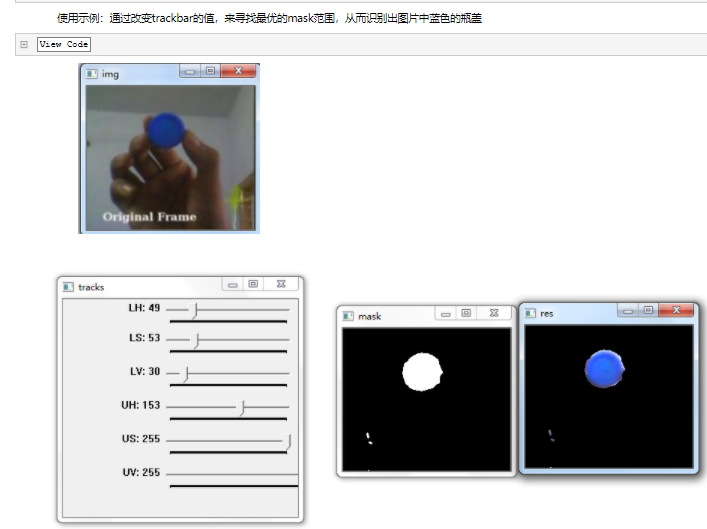The image size is (707, 529).
Task: Click the blue cap in img window
Action: (x=165, y=130)
